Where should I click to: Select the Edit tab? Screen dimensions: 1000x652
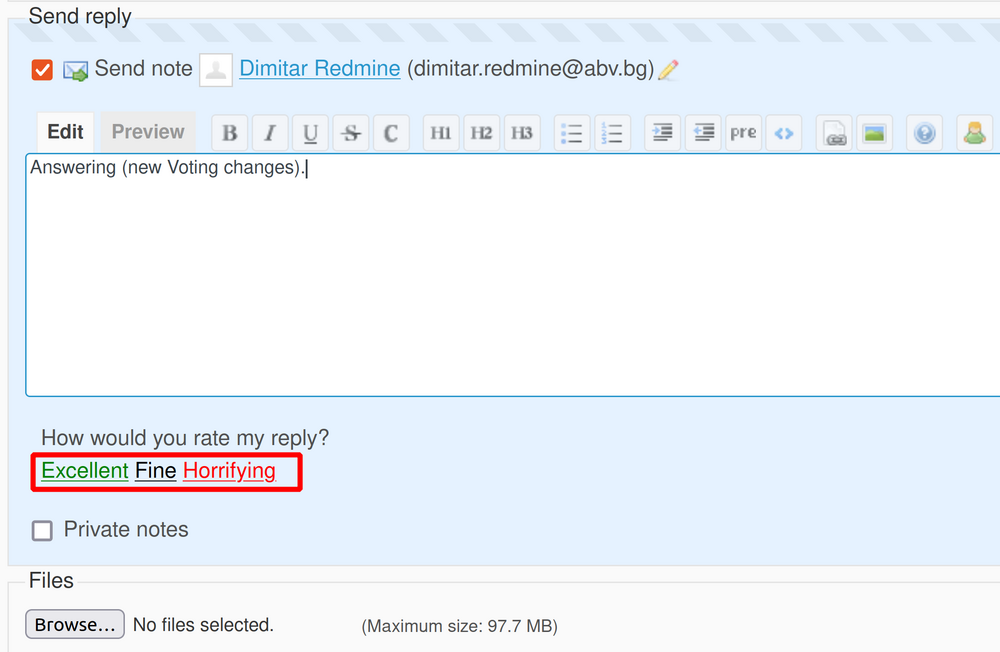tap(66, 132)
